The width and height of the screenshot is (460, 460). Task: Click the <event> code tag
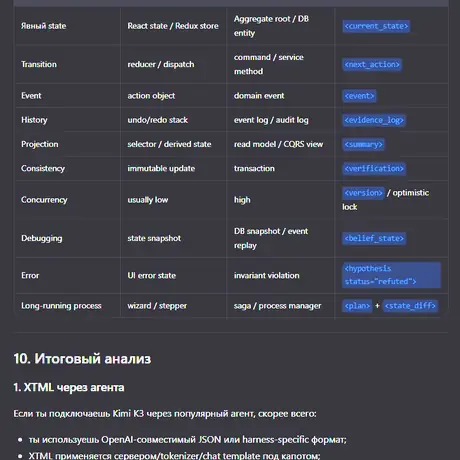pos(359,96)
